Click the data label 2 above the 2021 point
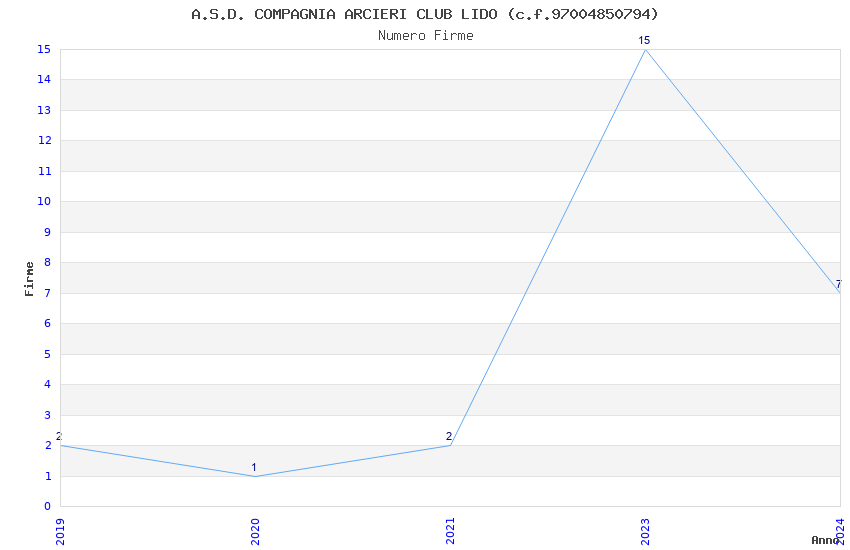 click(x=449, y=436)
